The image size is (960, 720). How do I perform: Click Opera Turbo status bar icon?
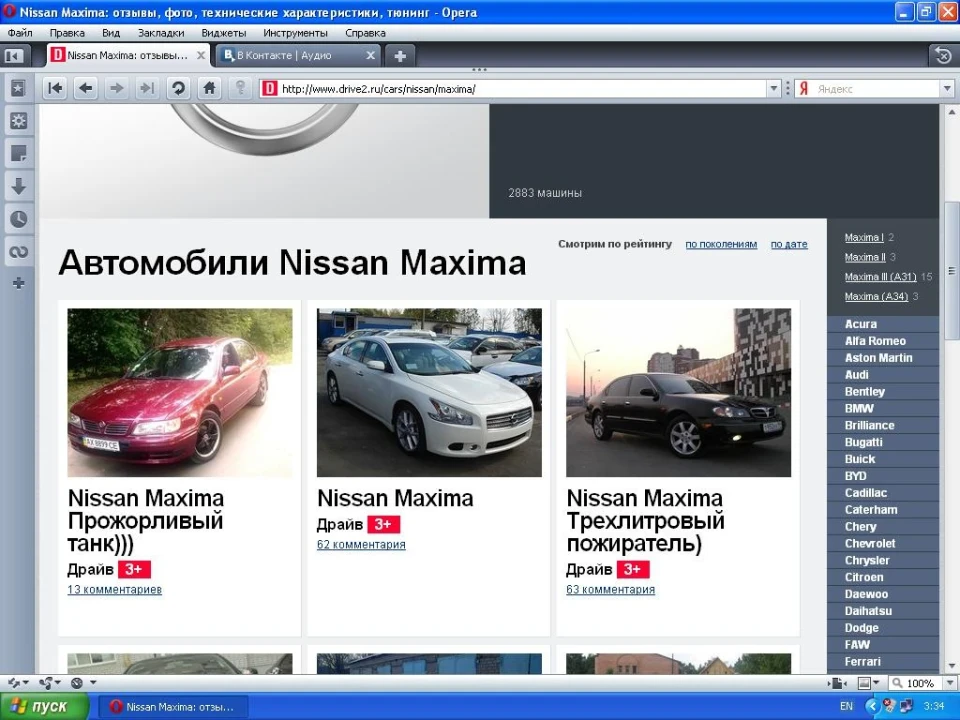77,683
